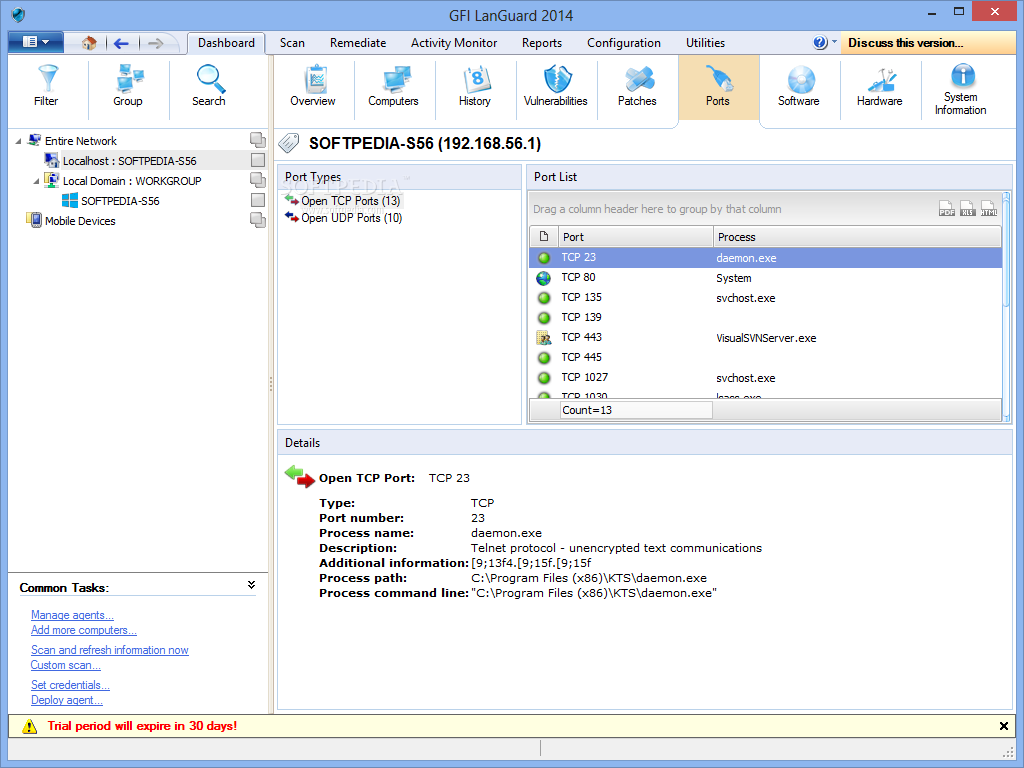The width and height of the screenshot is (1024, 768).
Task: Go to the Home page icon
Action: pos(89,43)
